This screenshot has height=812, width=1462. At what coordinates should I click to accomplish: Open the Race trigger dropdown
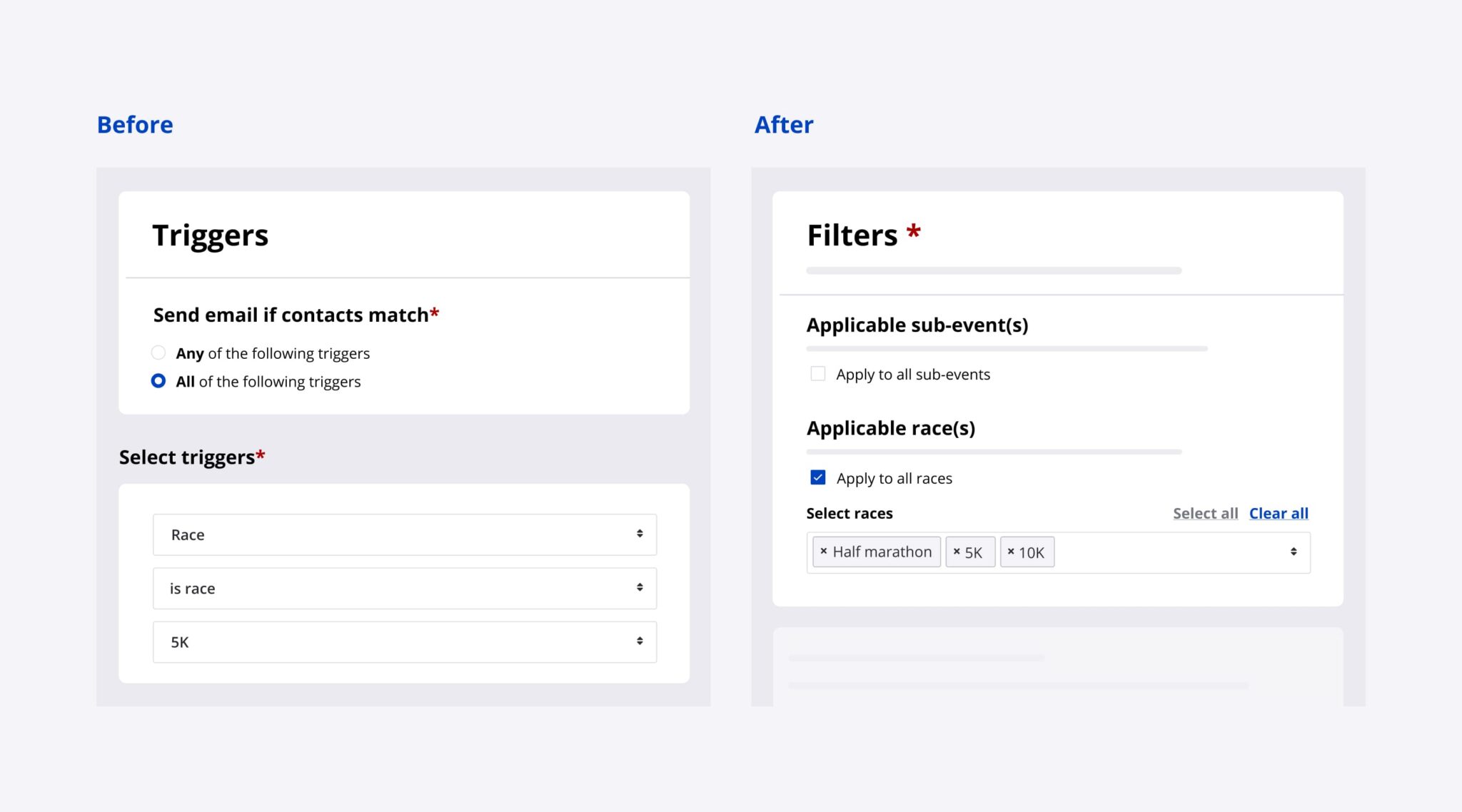(x=404, y=534)
